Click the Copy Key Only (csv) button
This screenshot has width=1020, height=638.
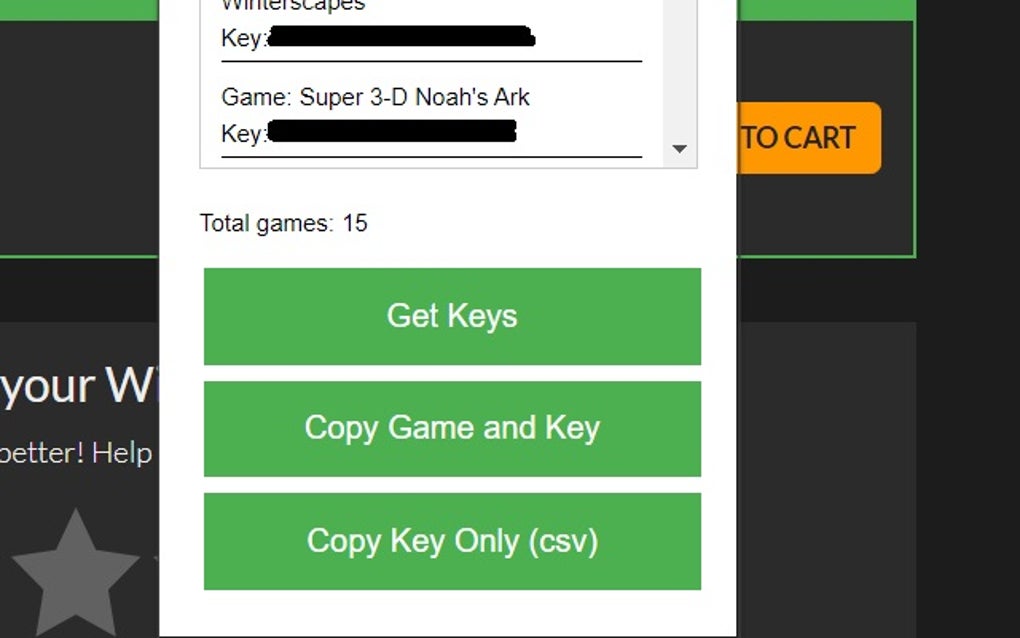pyautogui.click(x=452, y=541)
